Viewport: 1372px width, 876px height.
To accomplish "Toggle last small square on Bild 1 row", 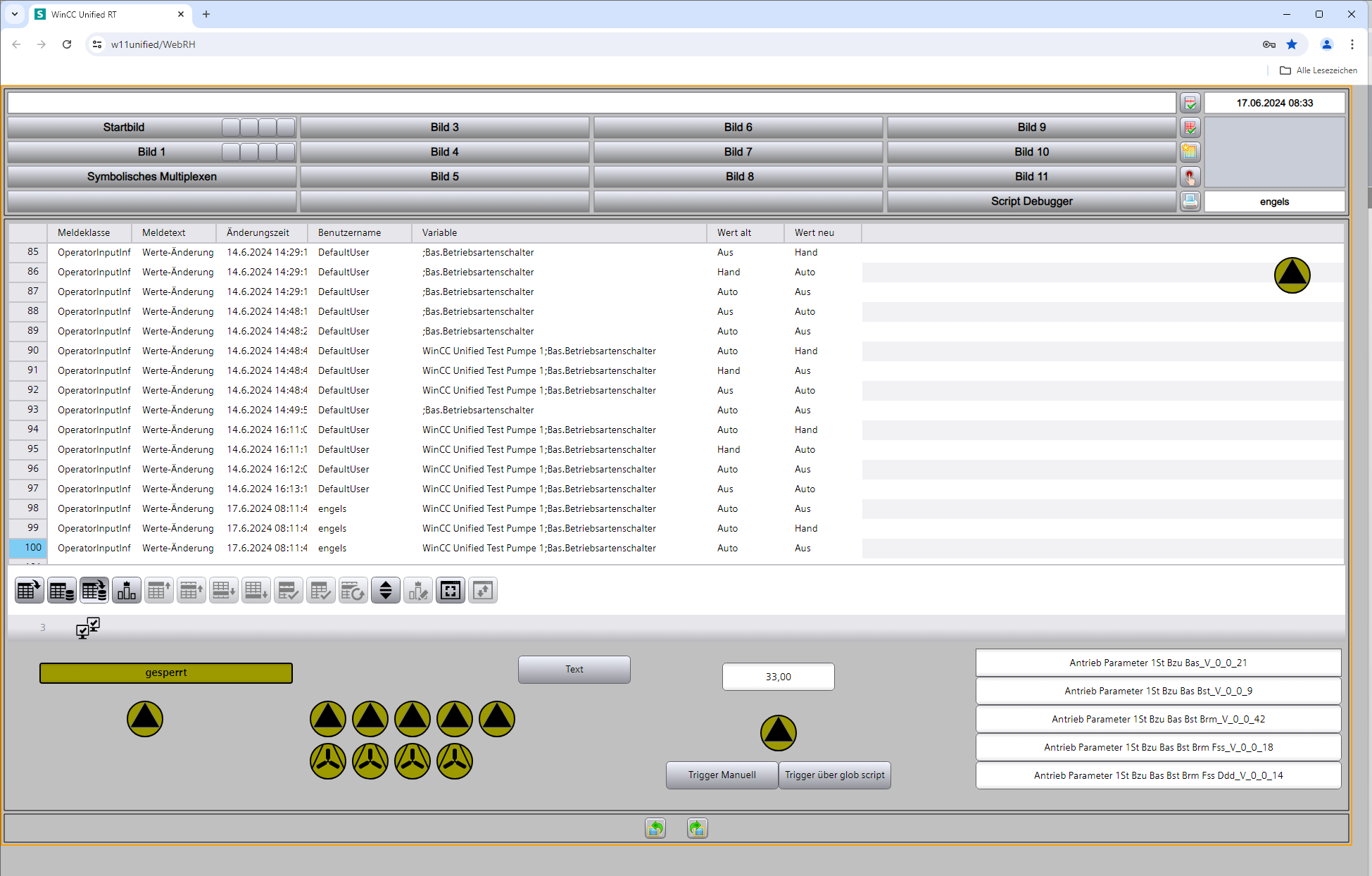I will point(286,152).
